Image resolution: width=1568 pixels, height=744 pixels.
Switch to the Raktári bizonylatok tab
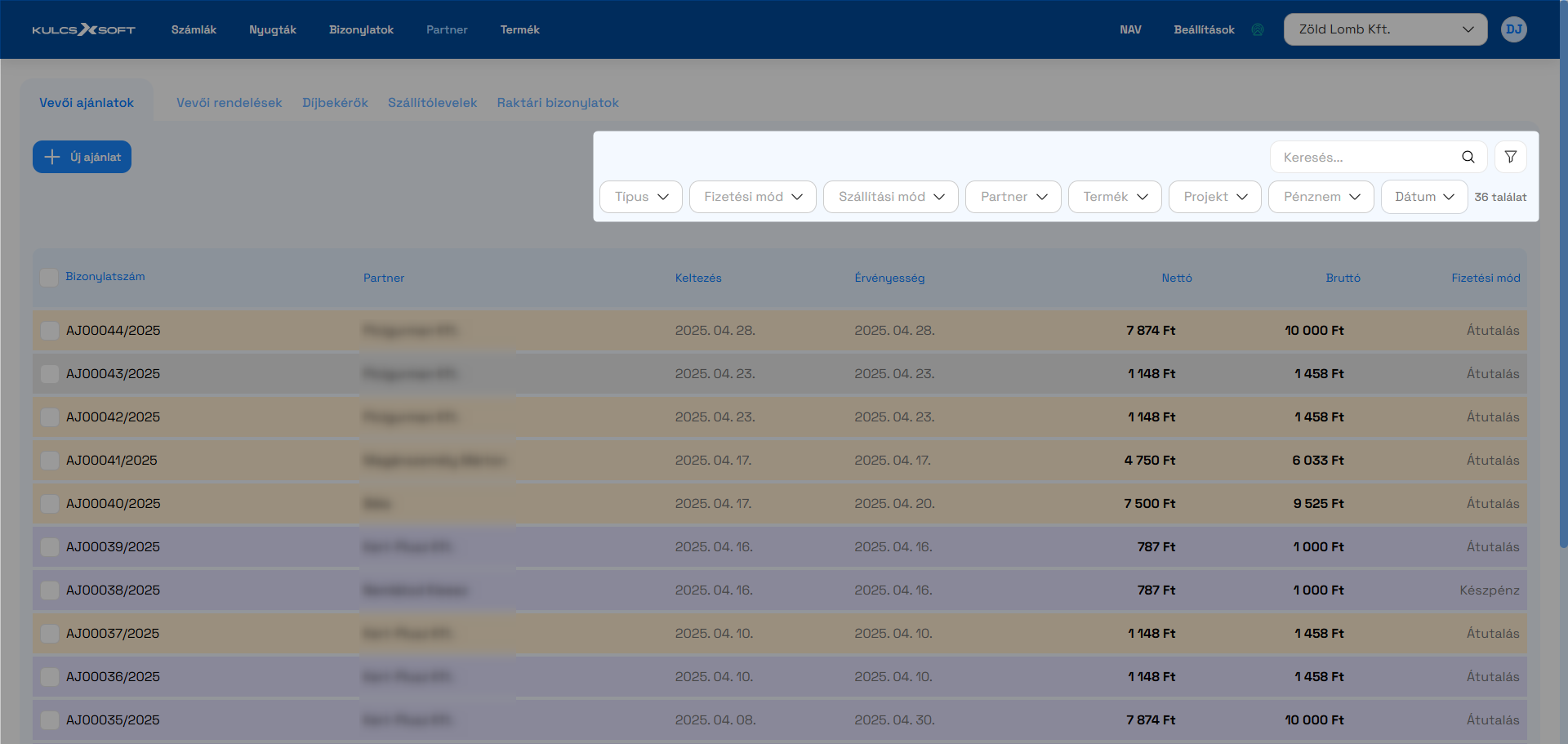(x=558, y=103)
